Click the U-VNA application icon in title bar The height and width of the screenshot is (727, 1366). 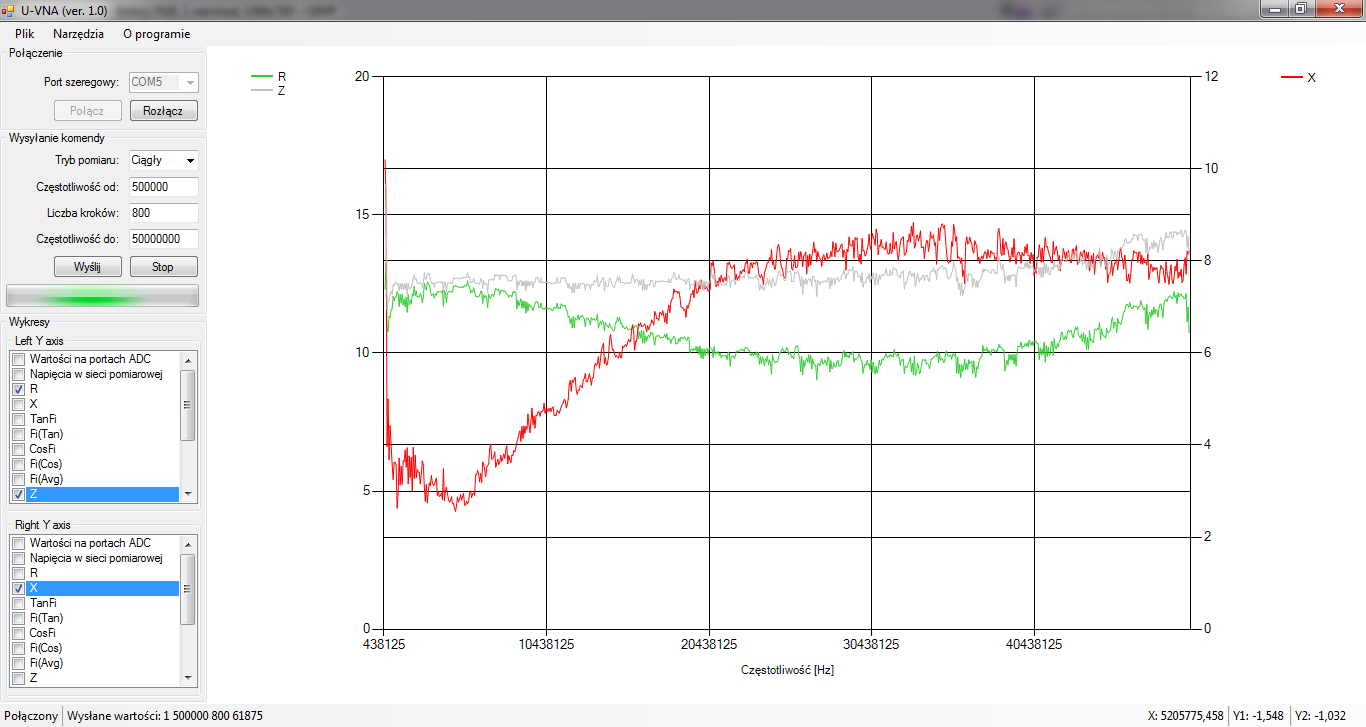(7, 9)
